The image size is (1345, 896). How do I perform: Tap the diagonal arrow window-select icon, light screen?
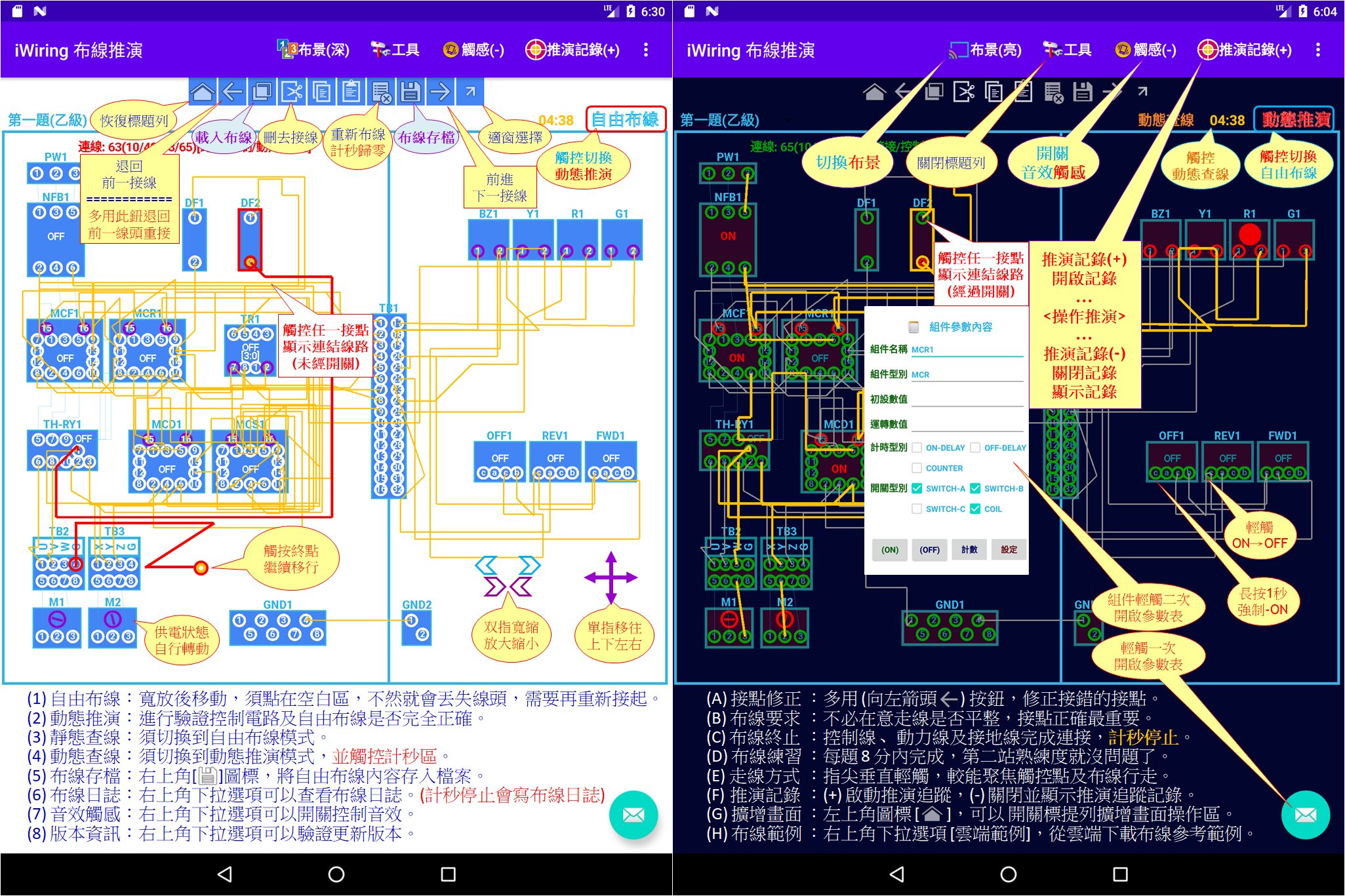tap(470, 92)
